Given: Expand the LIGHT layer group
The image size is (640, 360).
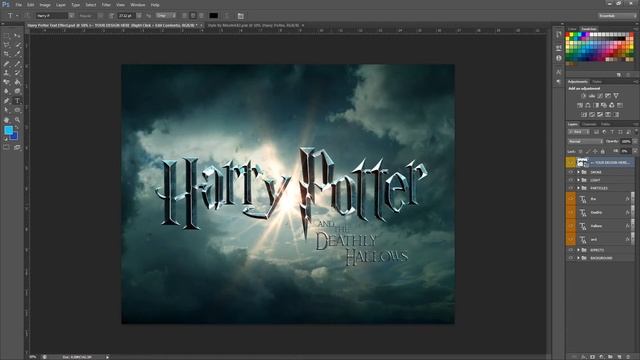Looking at the screenshot, I should point(578,180).
